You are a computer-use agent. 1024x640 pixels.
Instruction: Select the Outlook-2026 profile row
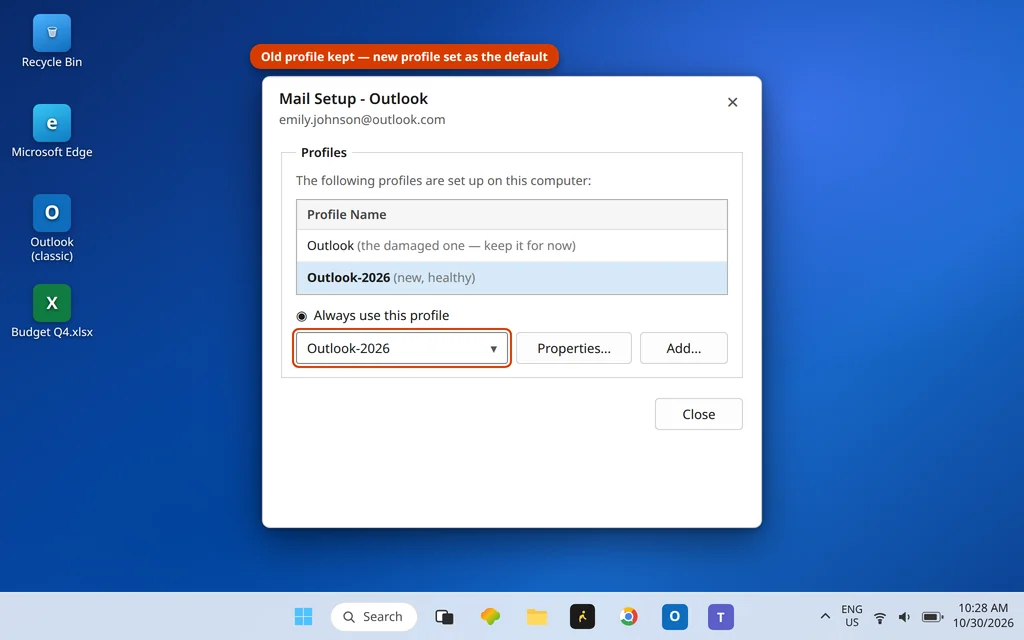[x=512, y=278]
